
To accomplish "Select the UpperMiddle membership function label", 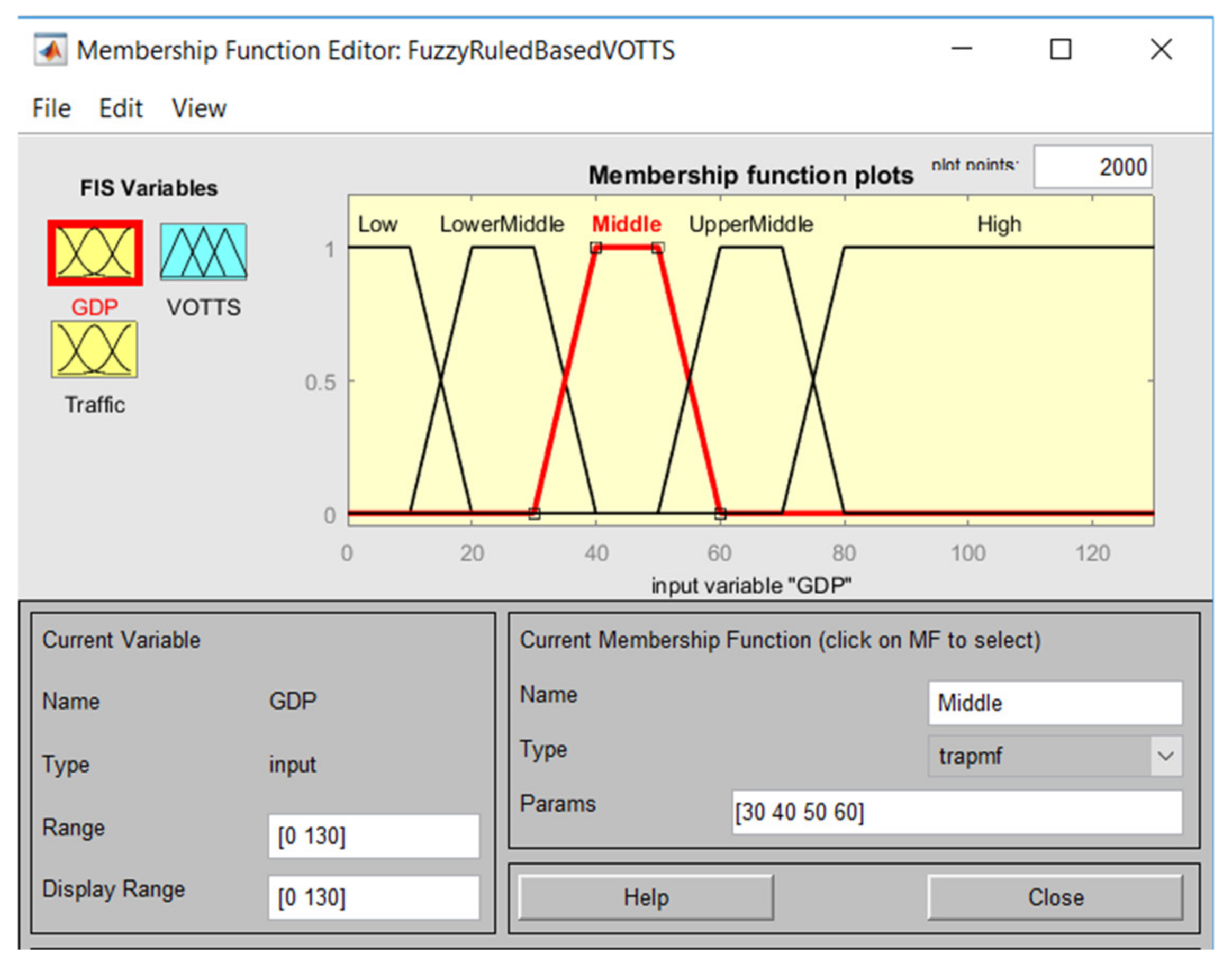I will tap(751, 224).
